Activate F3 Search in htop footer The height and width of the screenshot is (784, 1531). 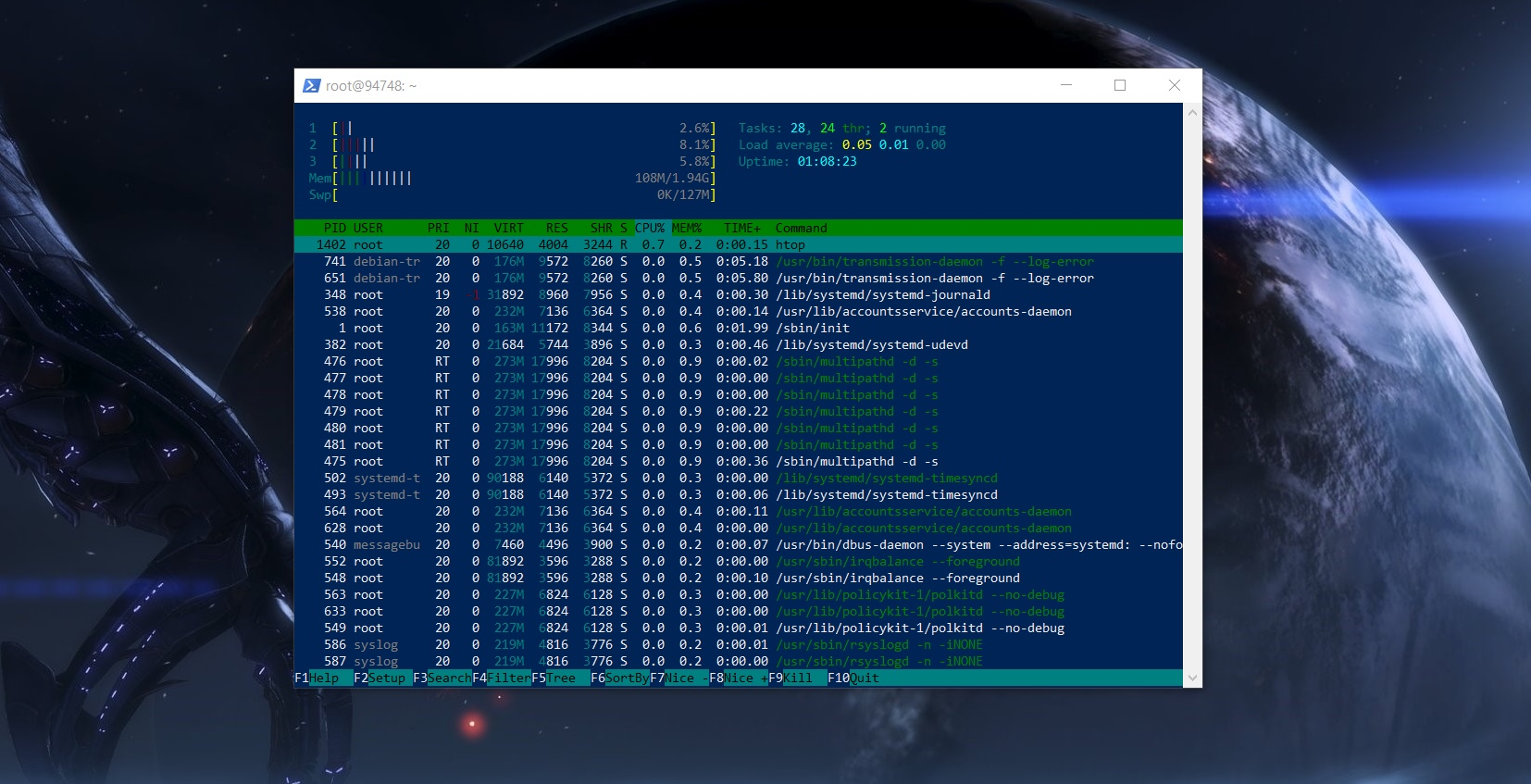[x=442, y=678]
